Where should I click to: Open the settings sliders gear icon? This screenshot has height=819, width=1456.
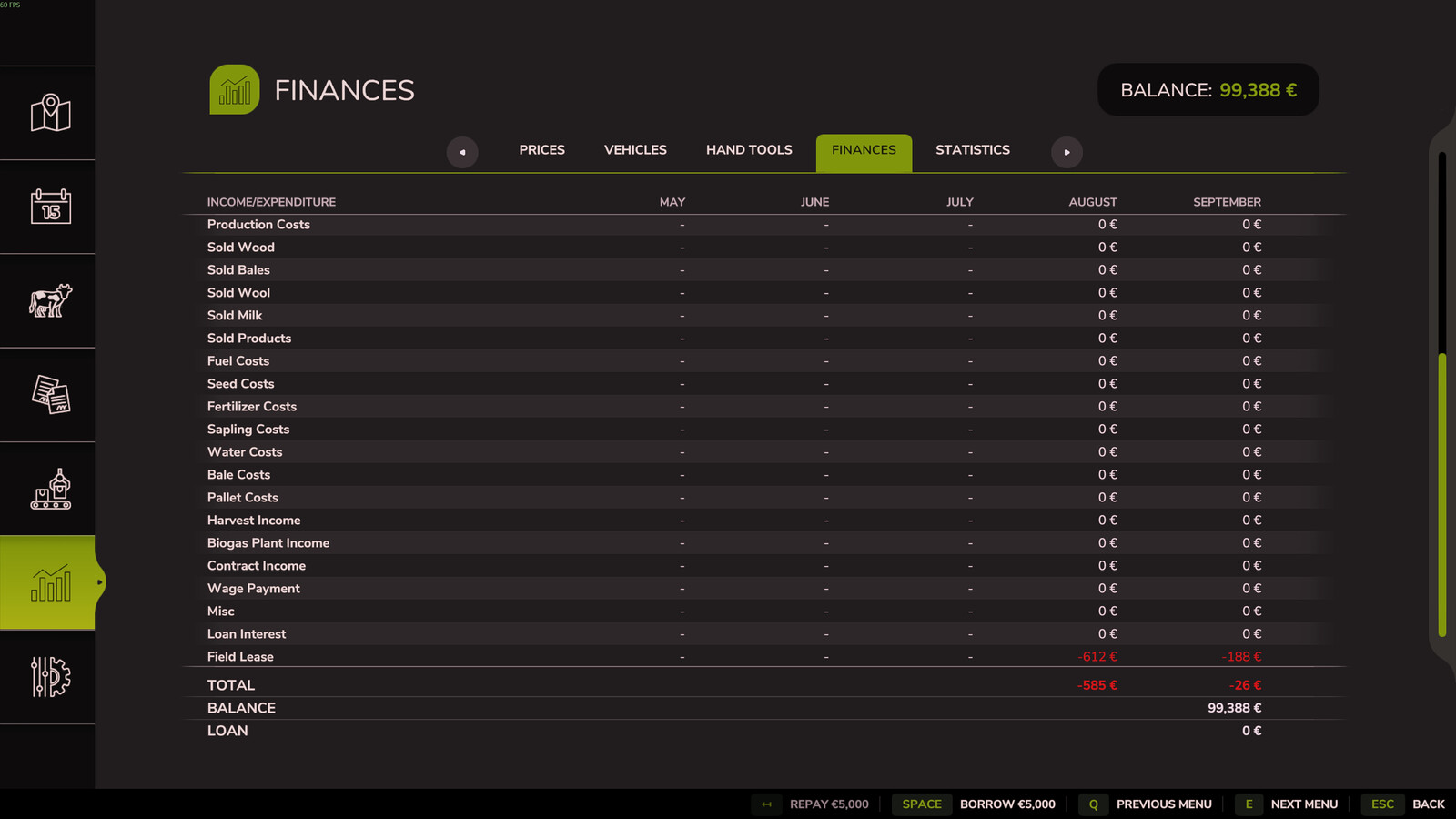tap(50, 677)
